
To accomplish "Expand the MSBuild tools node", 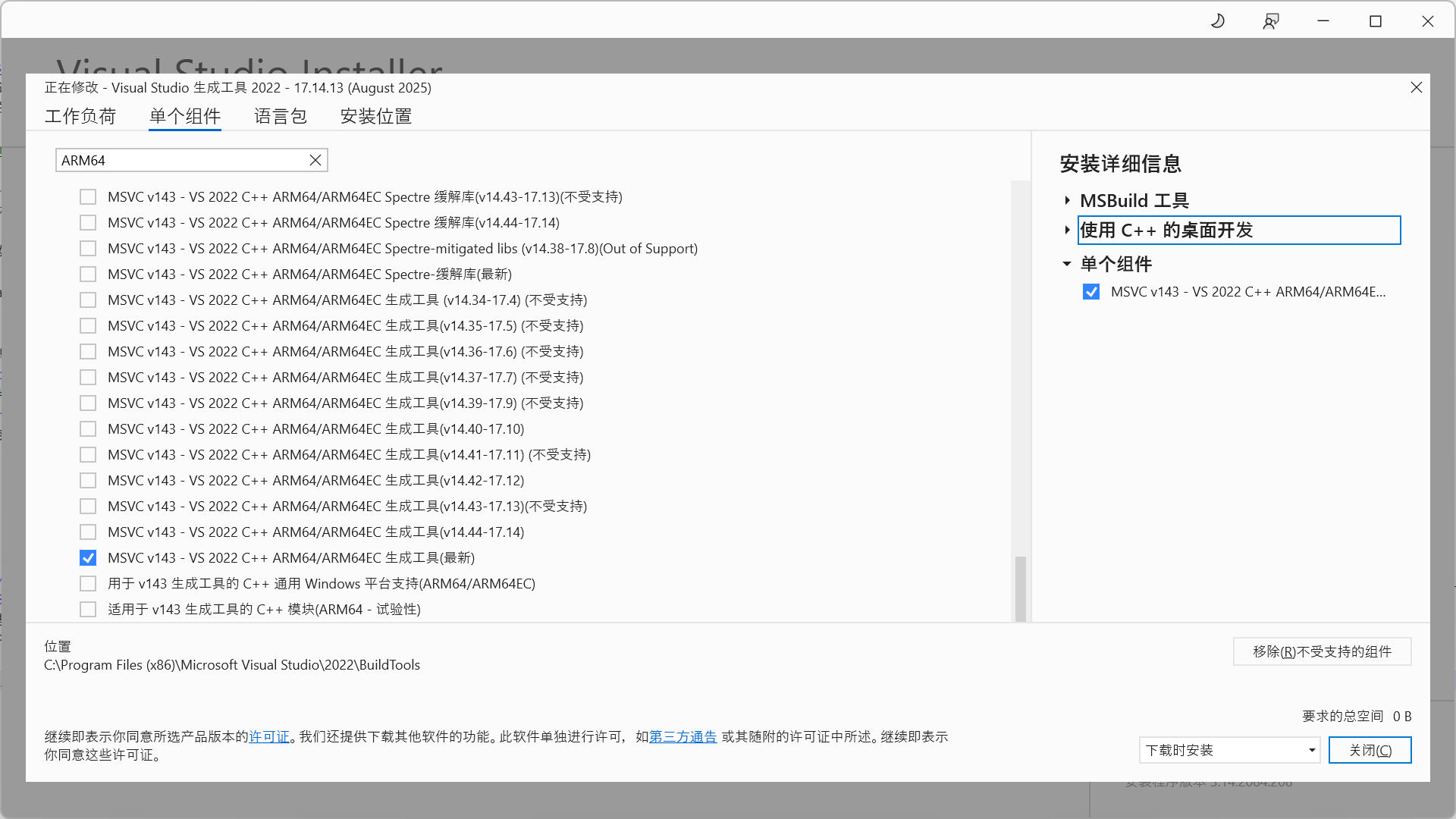I will click(1067, 201).
